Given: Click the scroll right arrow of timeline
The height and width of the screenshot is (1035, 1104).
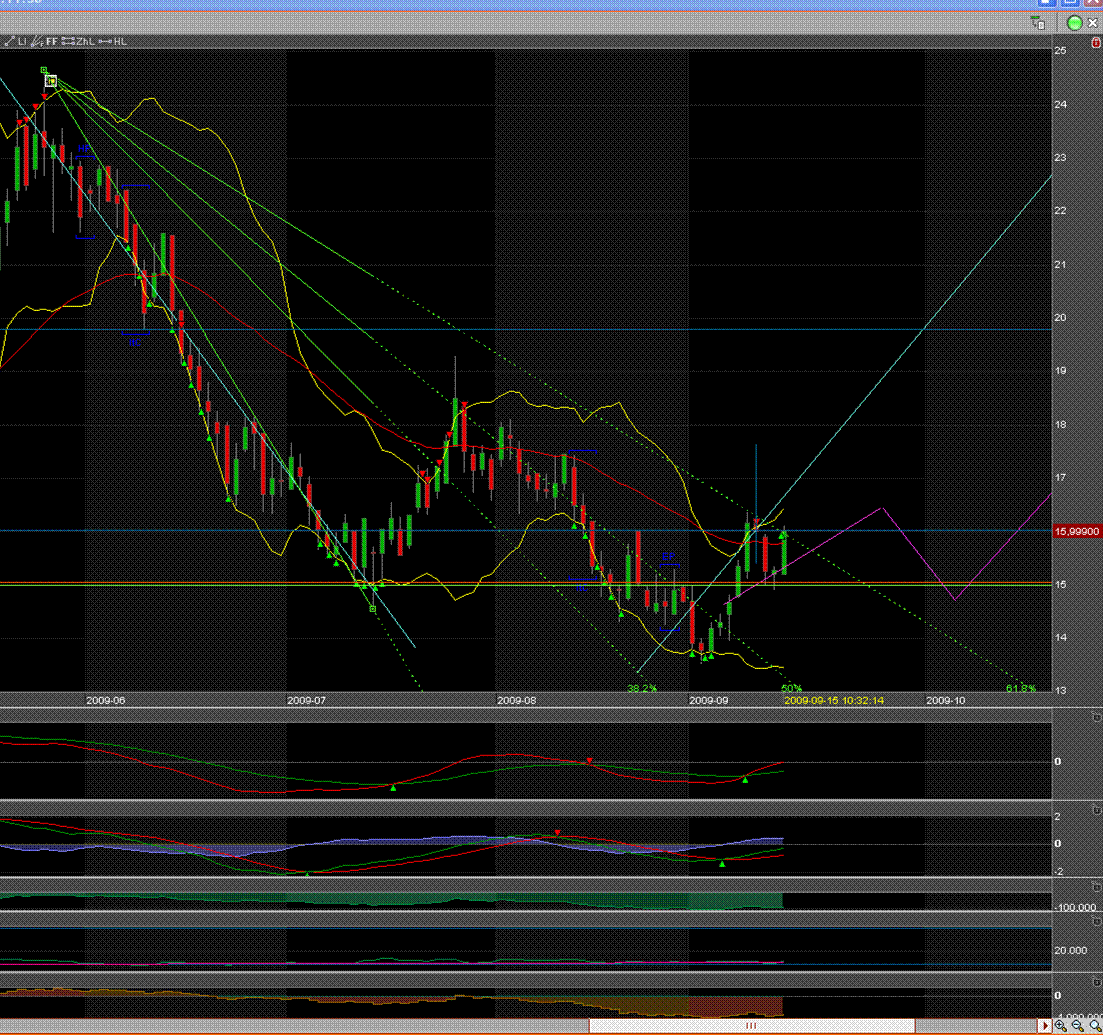Looking at the screenshot, I should 1046,1026.
